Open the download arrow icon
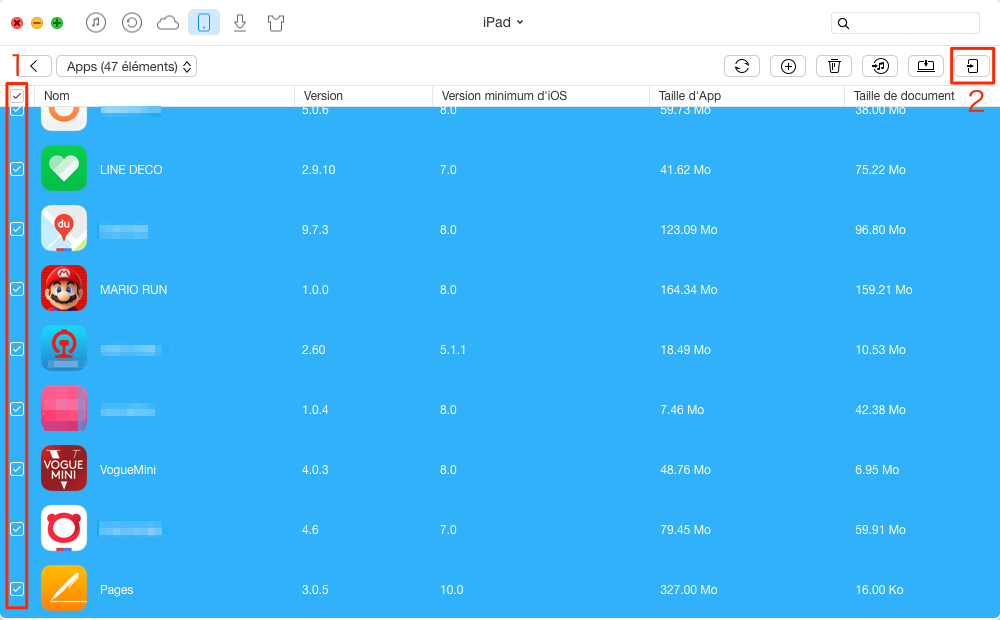This screenshot has width=1000, height=620. [x=240, y=24]
